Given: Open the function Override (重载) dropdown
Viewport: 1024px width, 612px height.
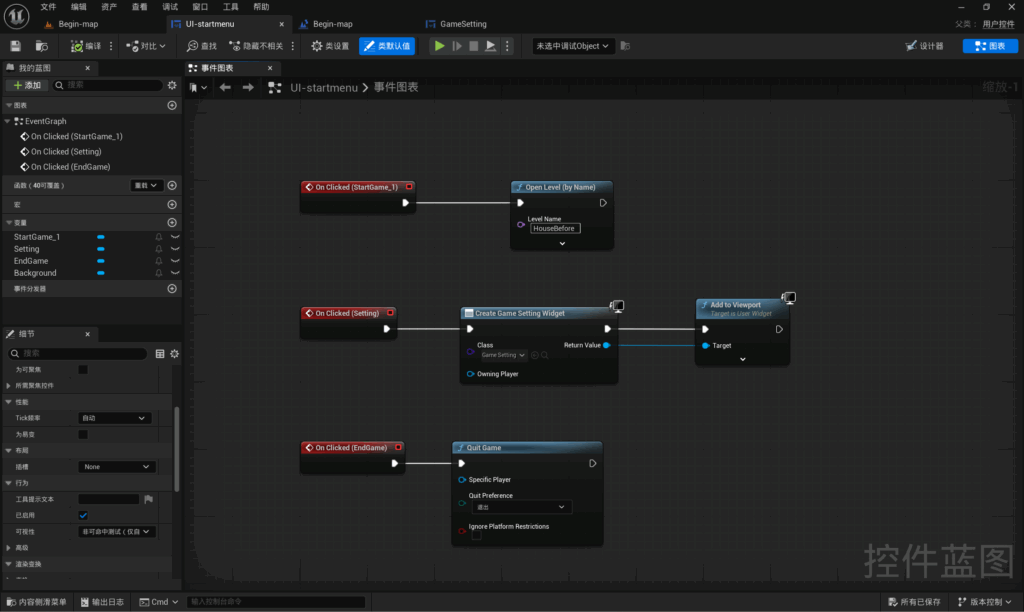Looking at the screenshot, I should [x=146, y=185].
